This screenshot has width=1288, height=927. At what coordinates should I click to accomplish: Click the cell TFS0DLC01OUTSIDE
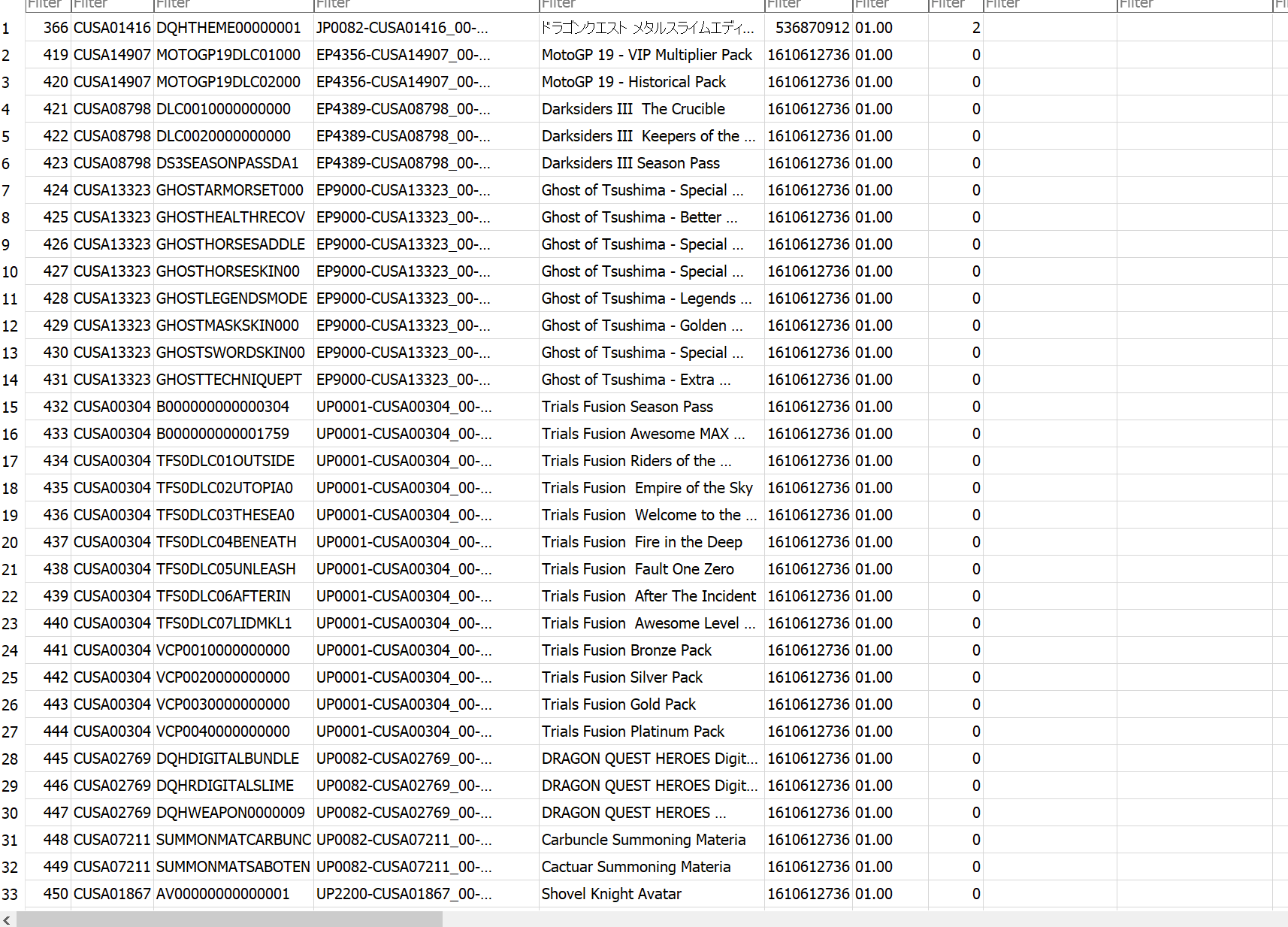(x=234, y=461)
